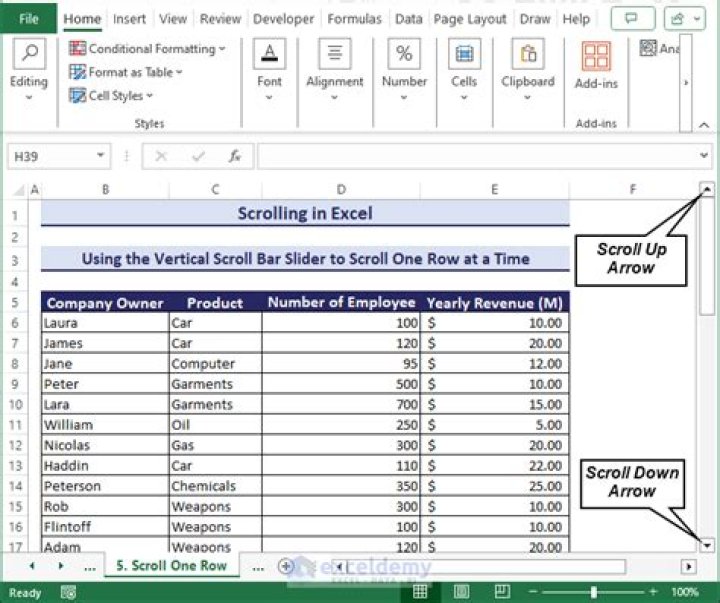720x603 pixels.
Task: Select William's employee count 250
Action: 341,425
